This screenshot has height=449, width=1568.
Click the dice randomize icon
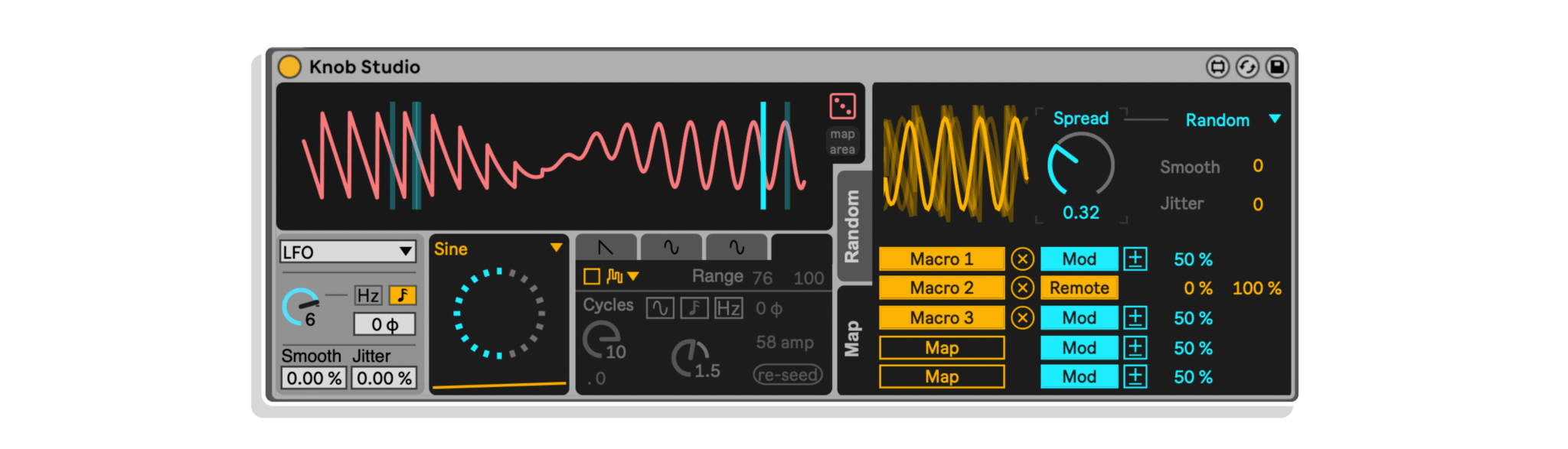point(842,106)
